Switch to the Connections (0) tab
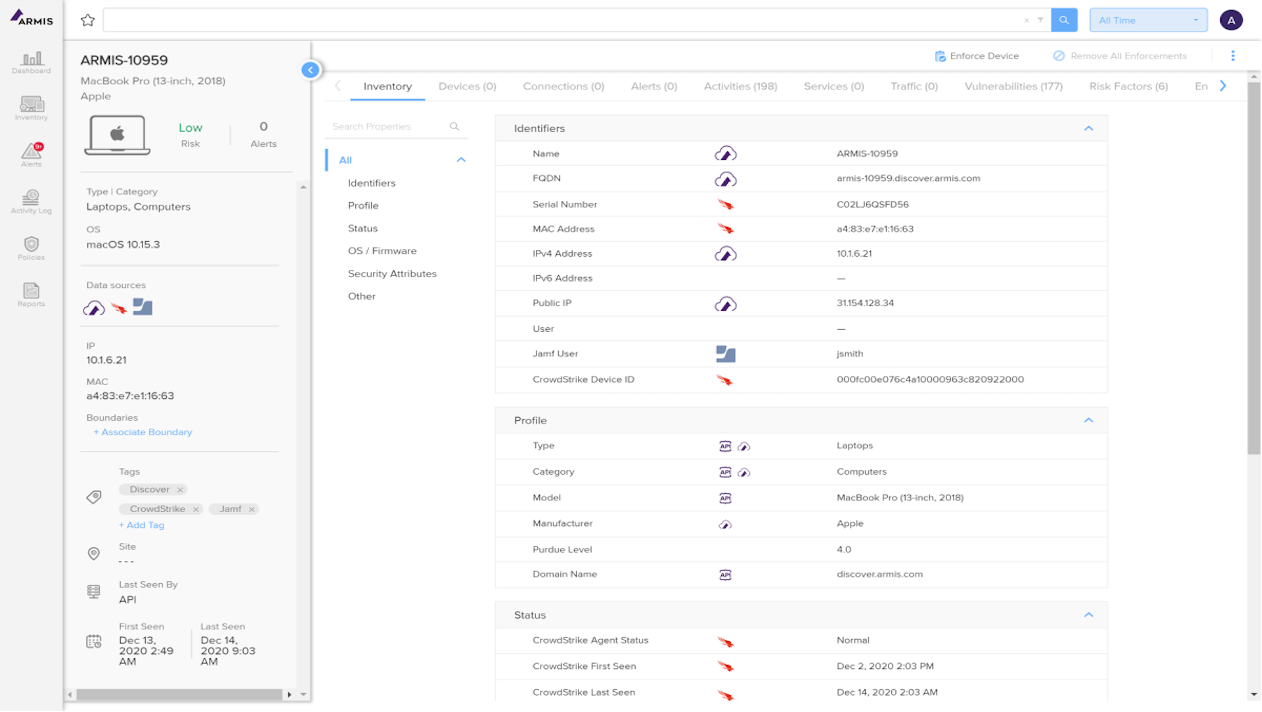 pyautogui.click(x=563, y=86)
